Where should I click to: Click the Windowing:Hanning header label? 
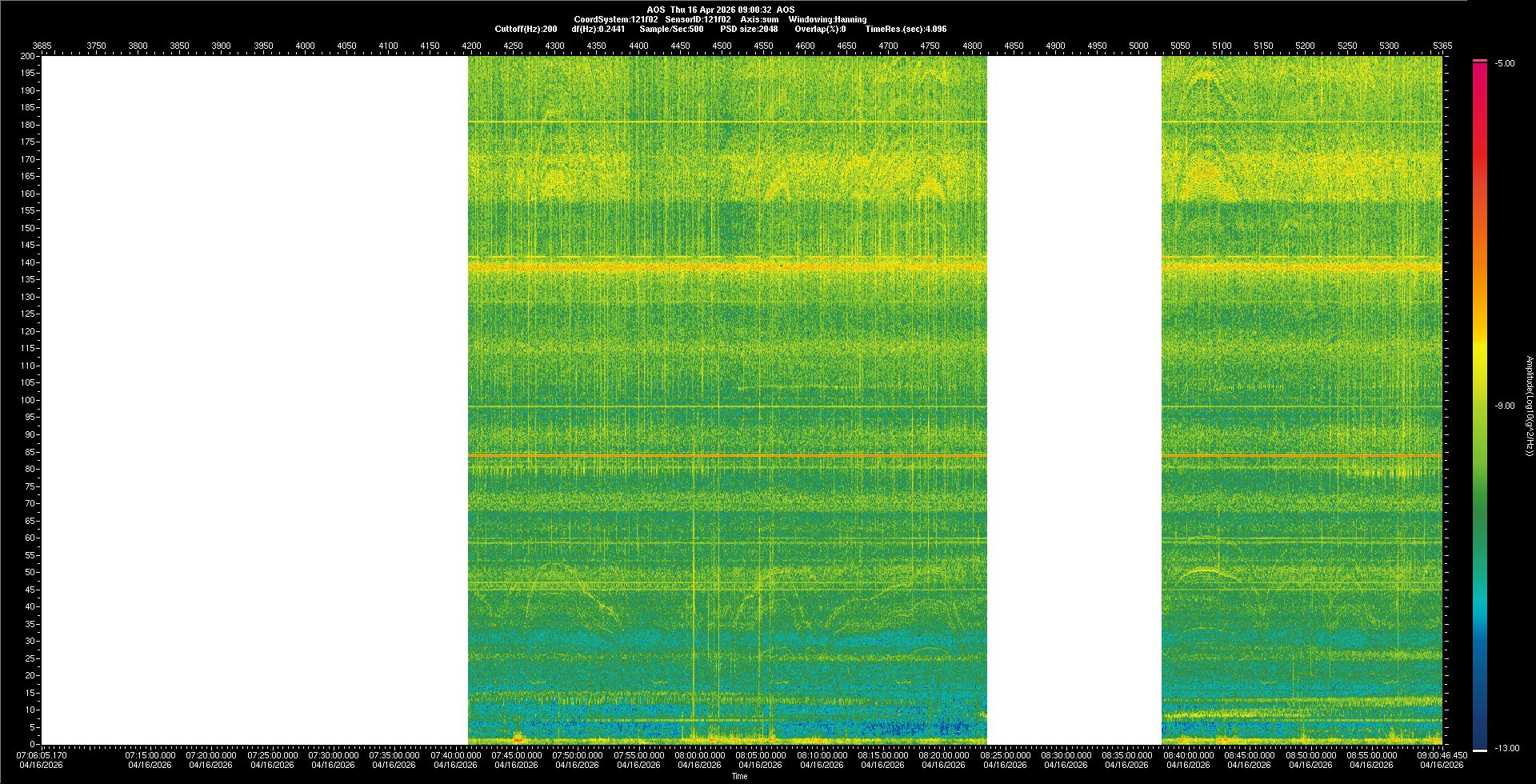[826, 19]
